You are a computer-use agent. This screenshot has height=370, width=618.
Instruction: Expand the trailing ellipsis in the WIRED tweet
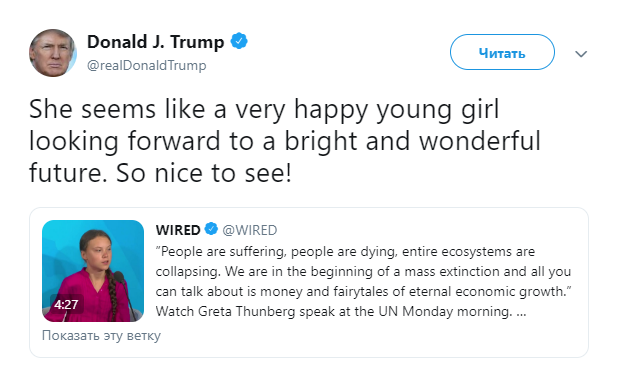tap(521, 312)
